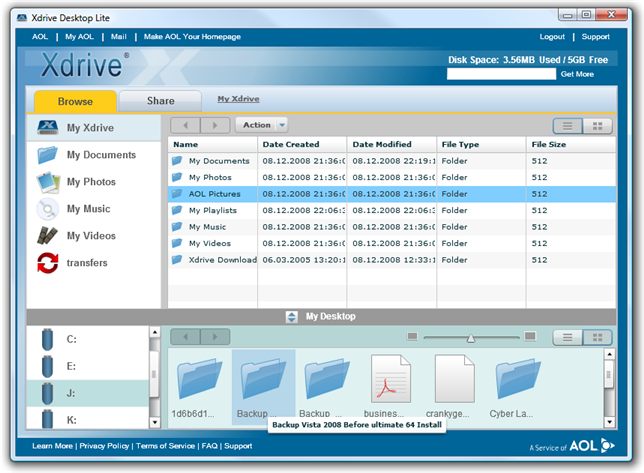This screenshot has height=473, width=644.
Task: Toggle the My Desktop panel expander arrows
Action: pos(292,317)
